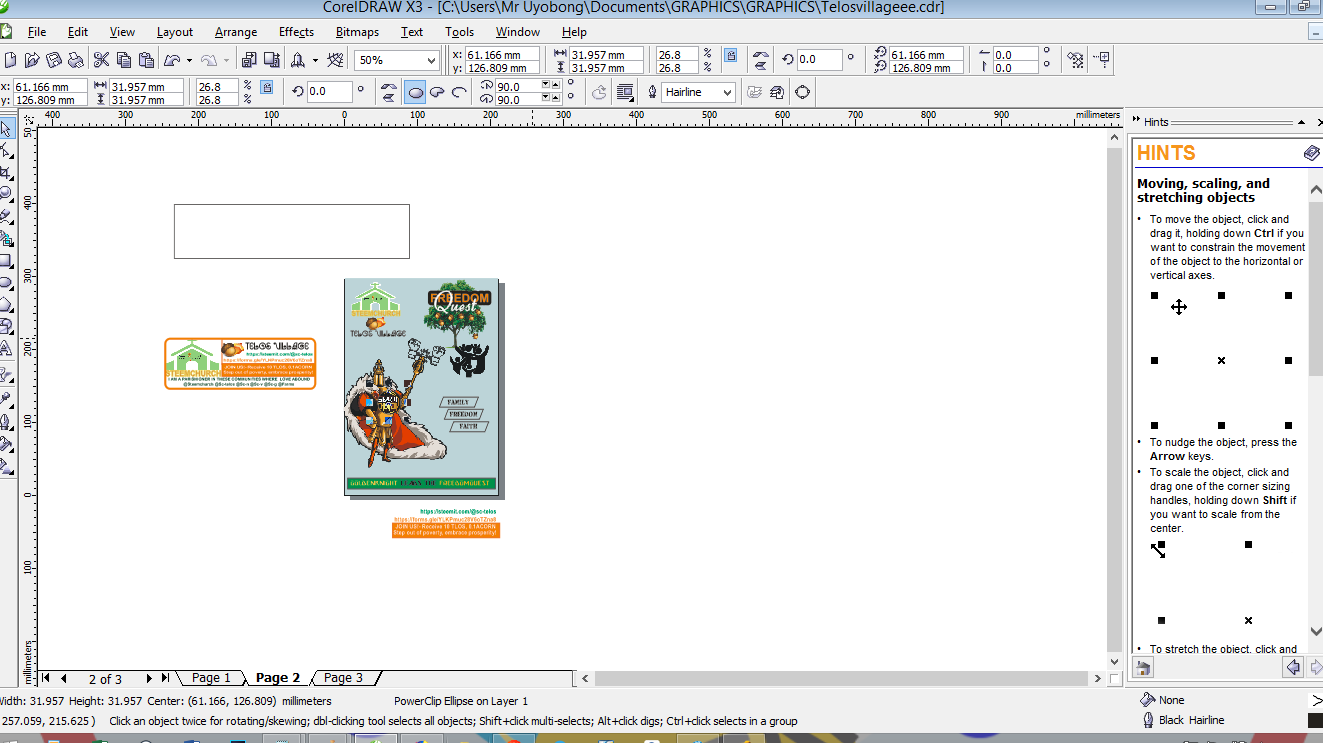Click the Print icon in toolbar

coord(77,60)
